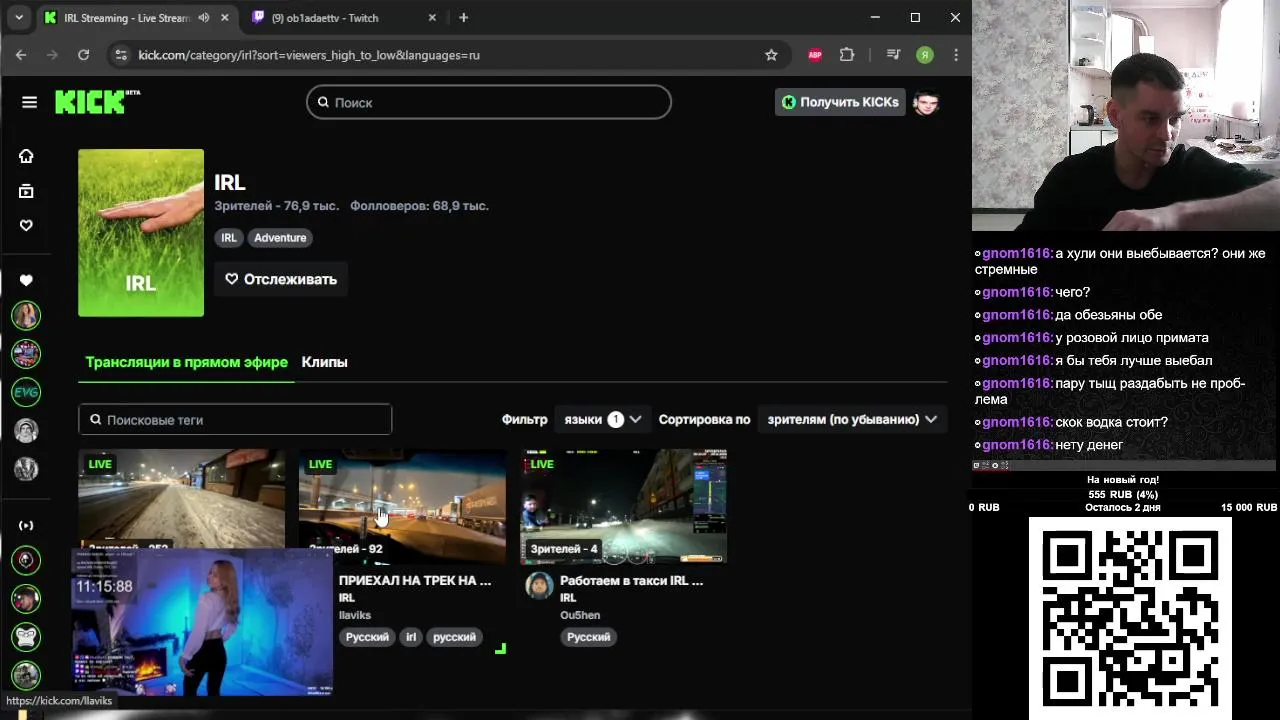
Task: Click chat message скок водка стоит?
Action: 1111,422
